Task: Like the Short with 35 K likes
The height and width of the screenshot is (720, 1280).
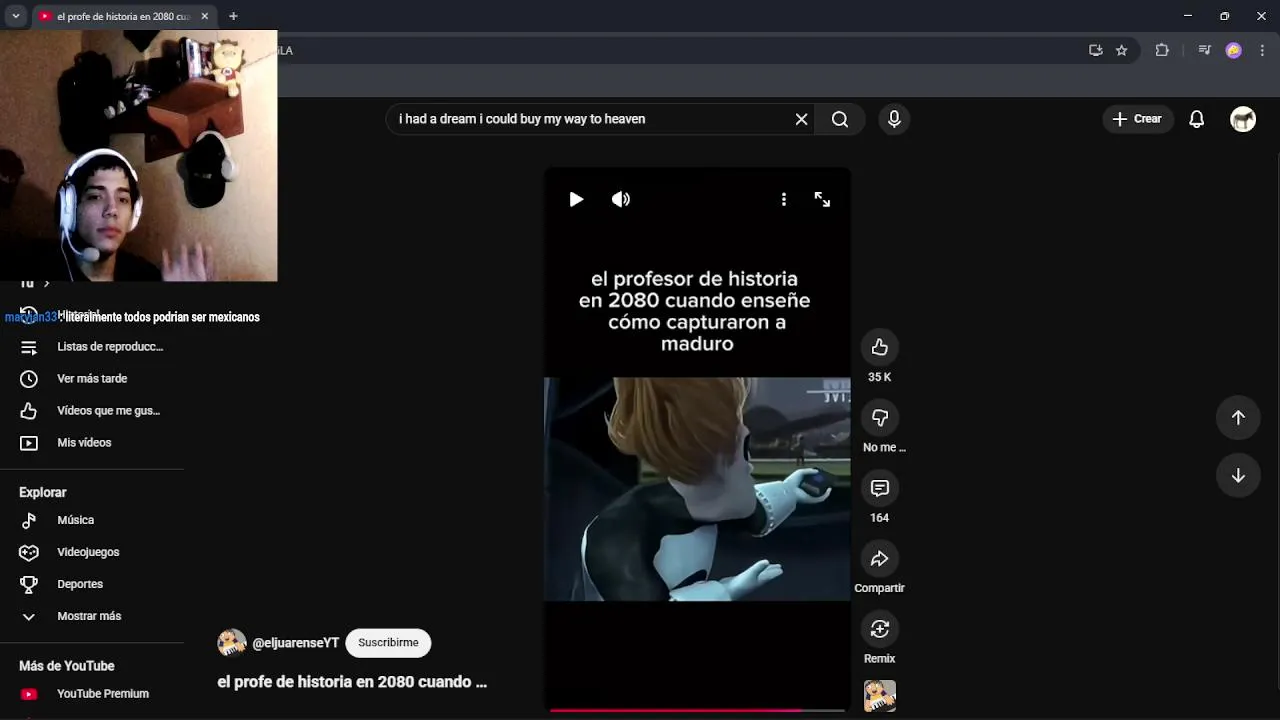Action: tap(880, 347)
